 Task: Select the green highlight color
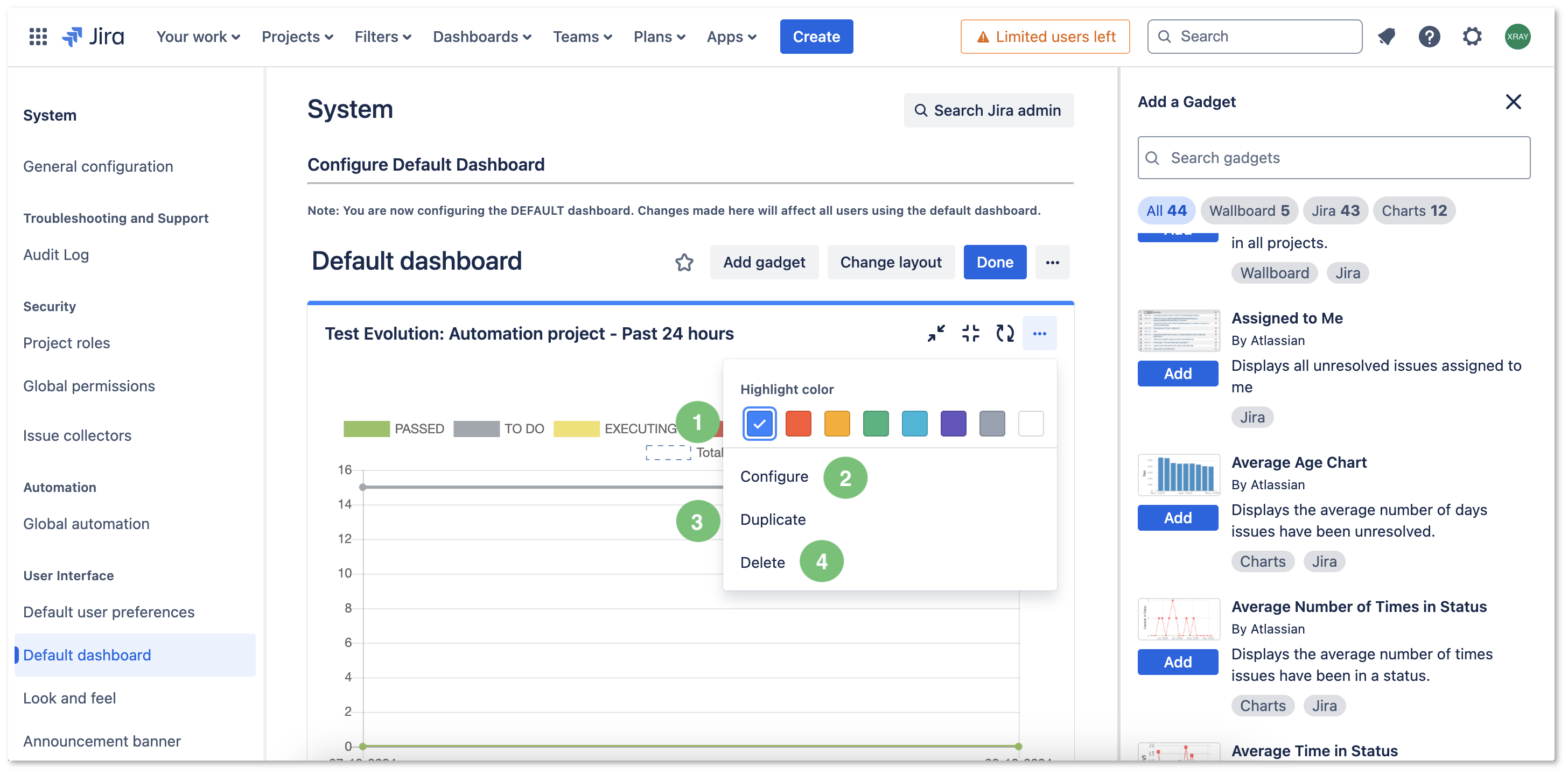click(x=876, y=424)
